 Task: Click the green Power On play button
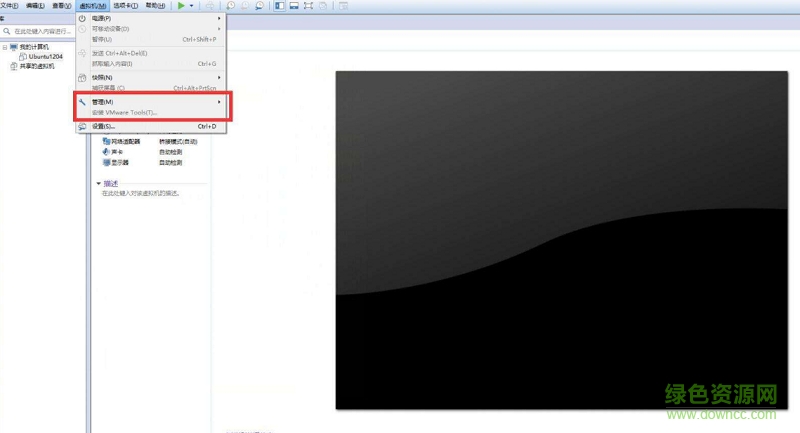[181, 6]
